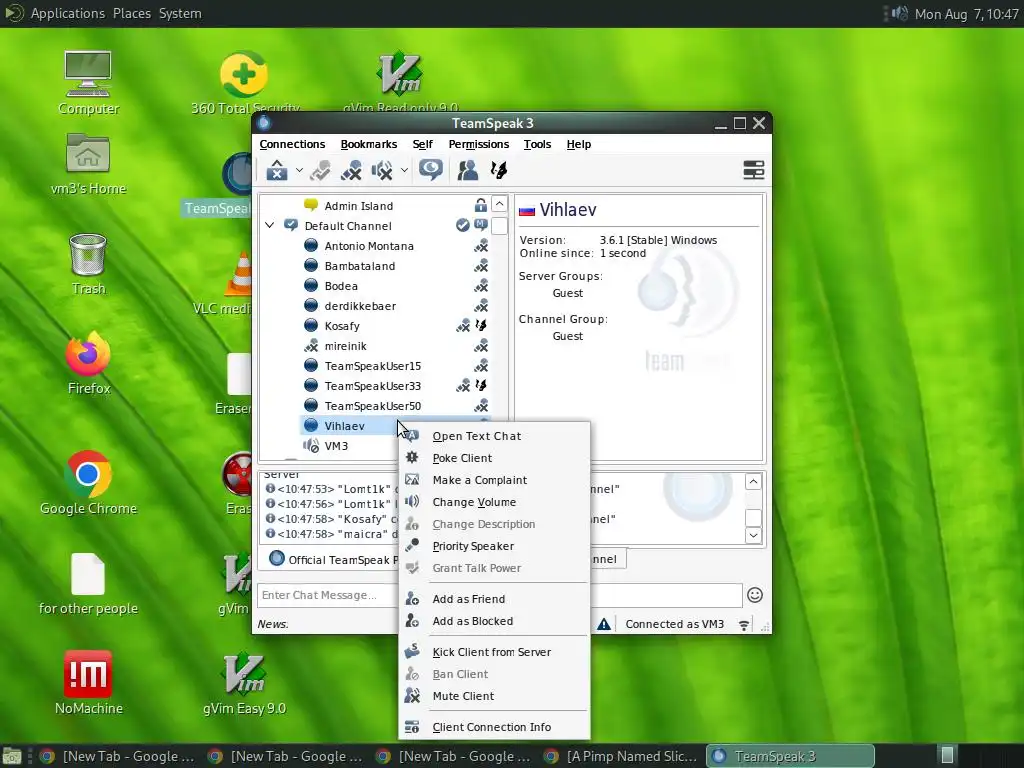This screenshot has width=1024, height=768.
Task: Click chat log scroll-up arrow
Action: 753,482
